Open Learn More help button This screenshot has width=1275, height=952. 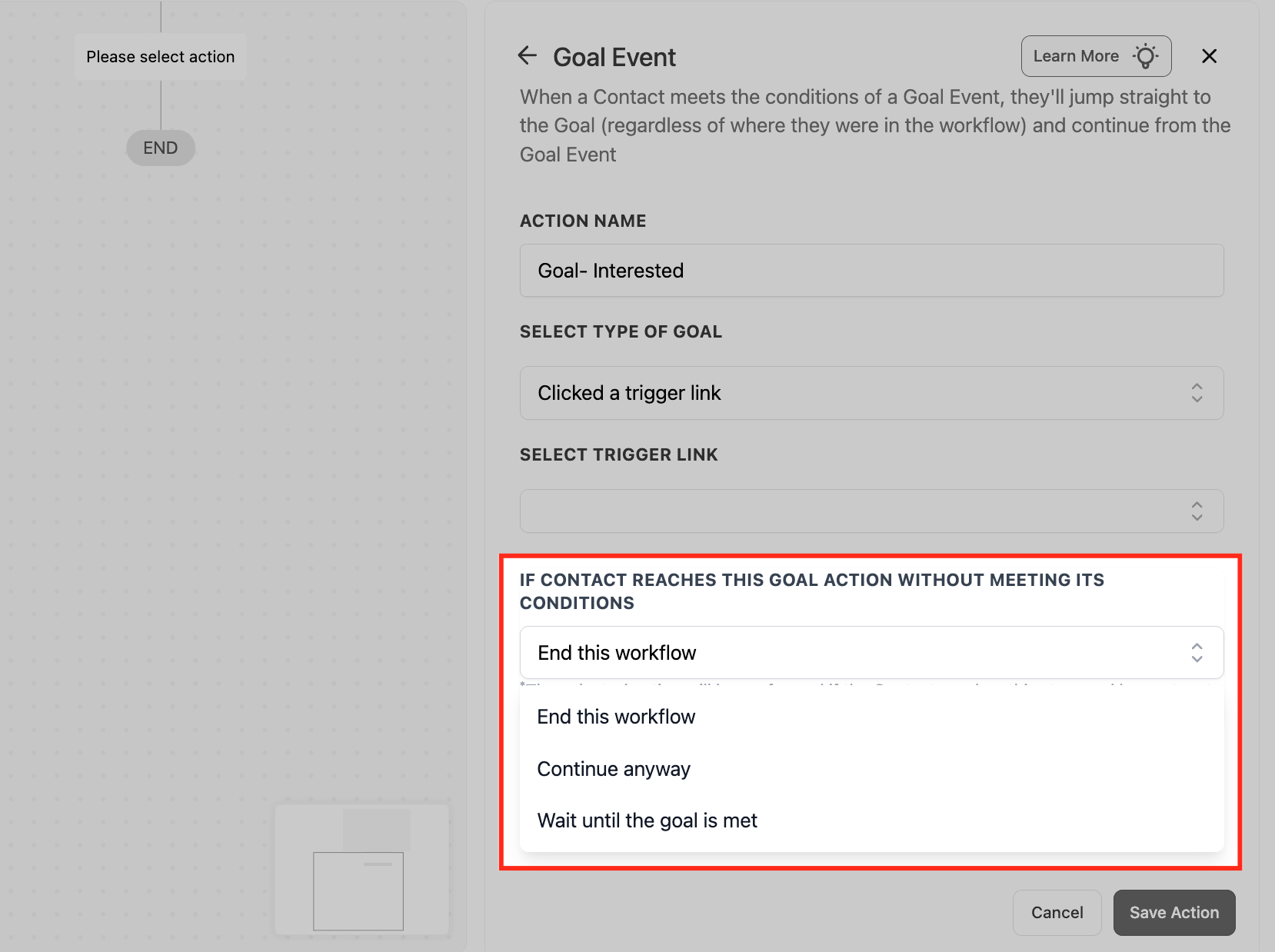(1096, 56)
